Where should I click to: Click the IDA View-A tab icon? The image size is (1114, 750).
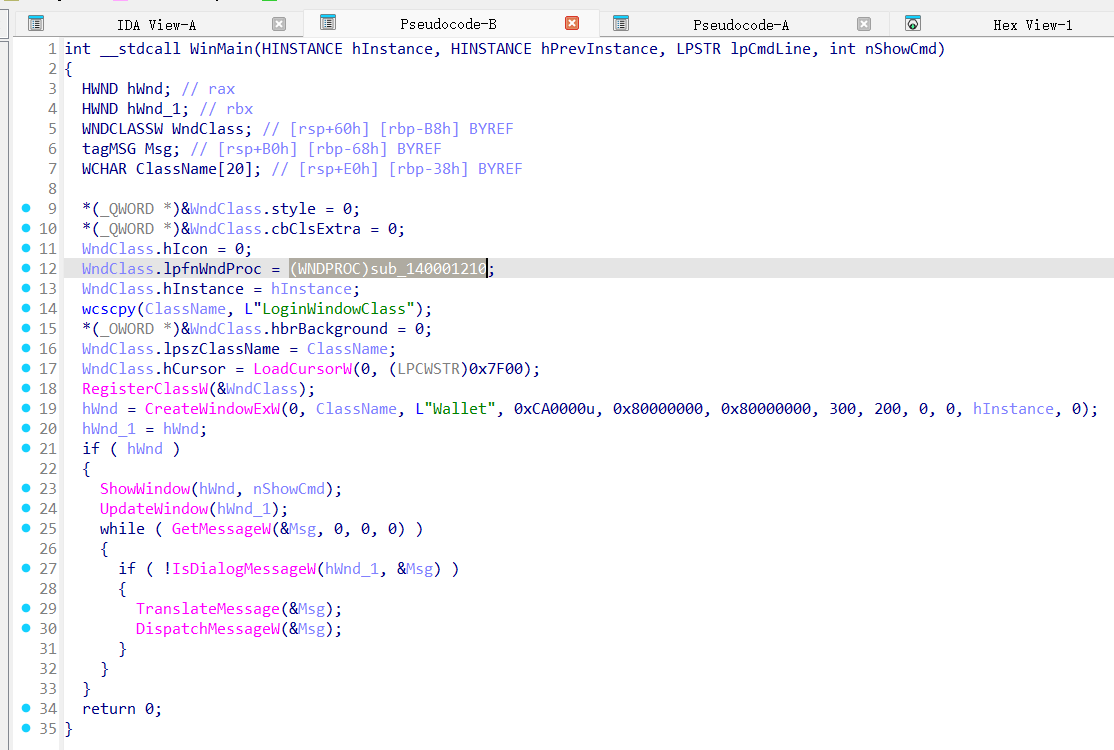pos(35,23)
